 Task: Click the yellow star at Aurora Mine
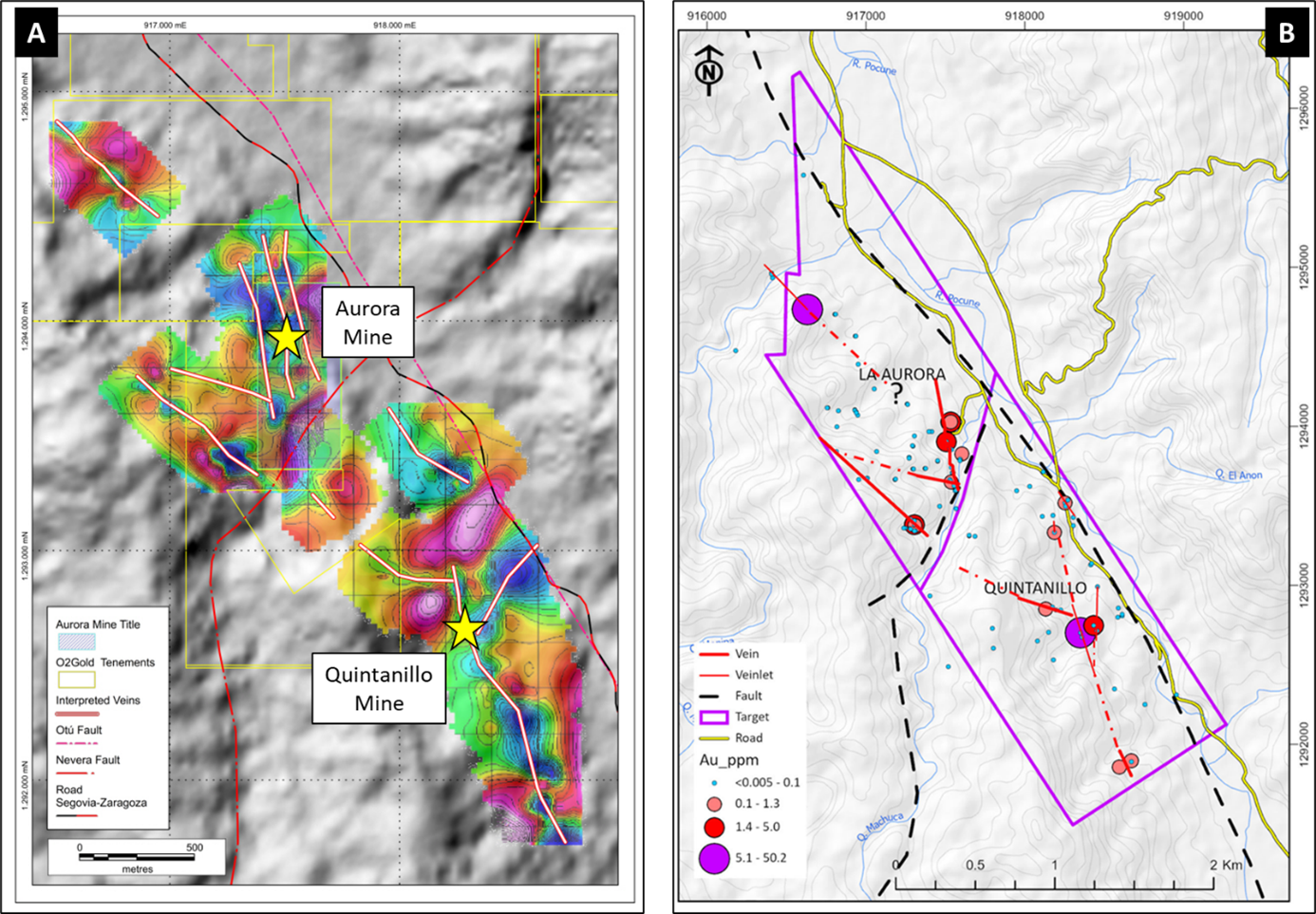tap(286, 339)
